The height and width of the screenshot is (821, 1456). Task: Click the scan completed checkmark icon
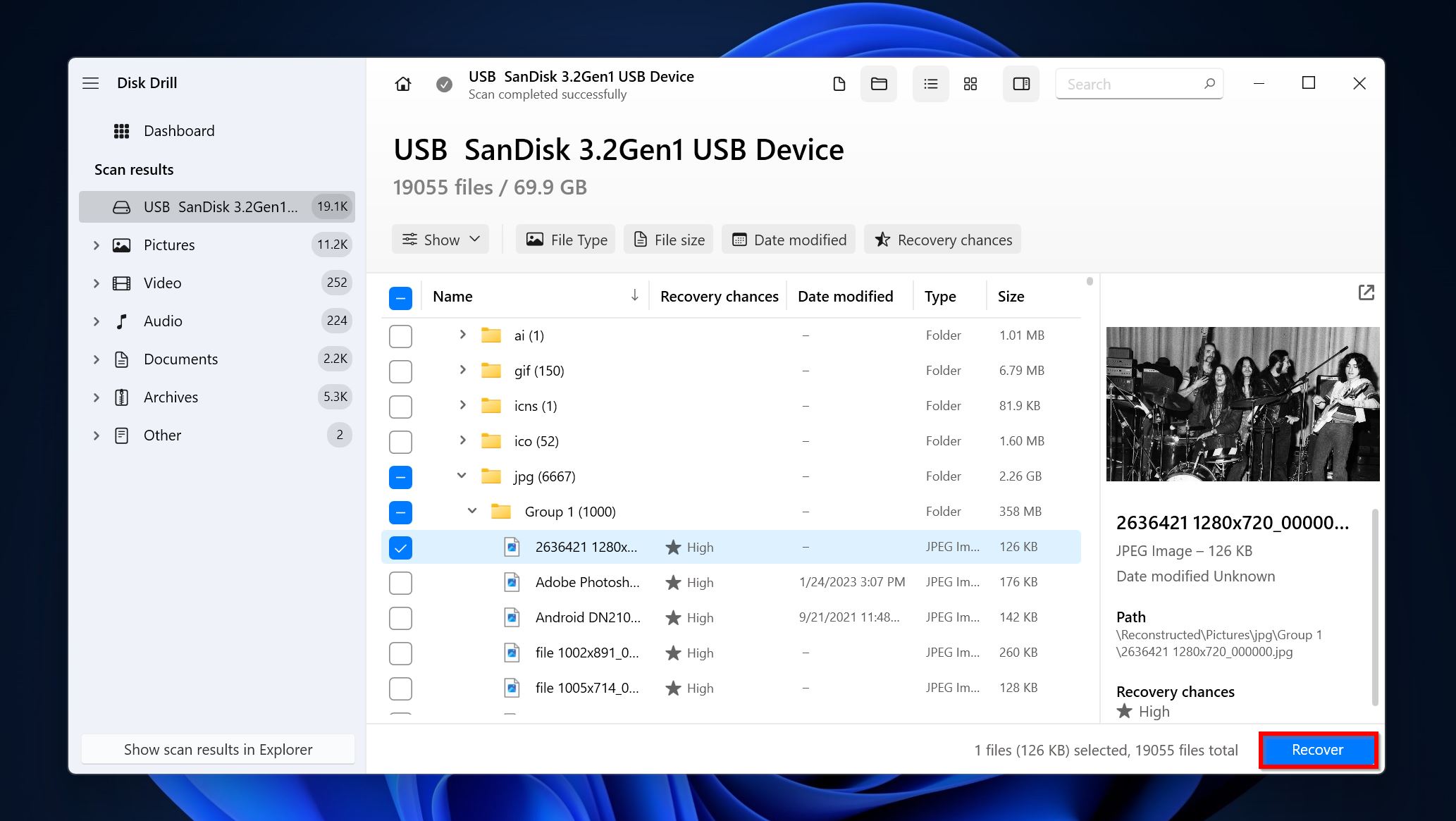[x=444, y=85]
